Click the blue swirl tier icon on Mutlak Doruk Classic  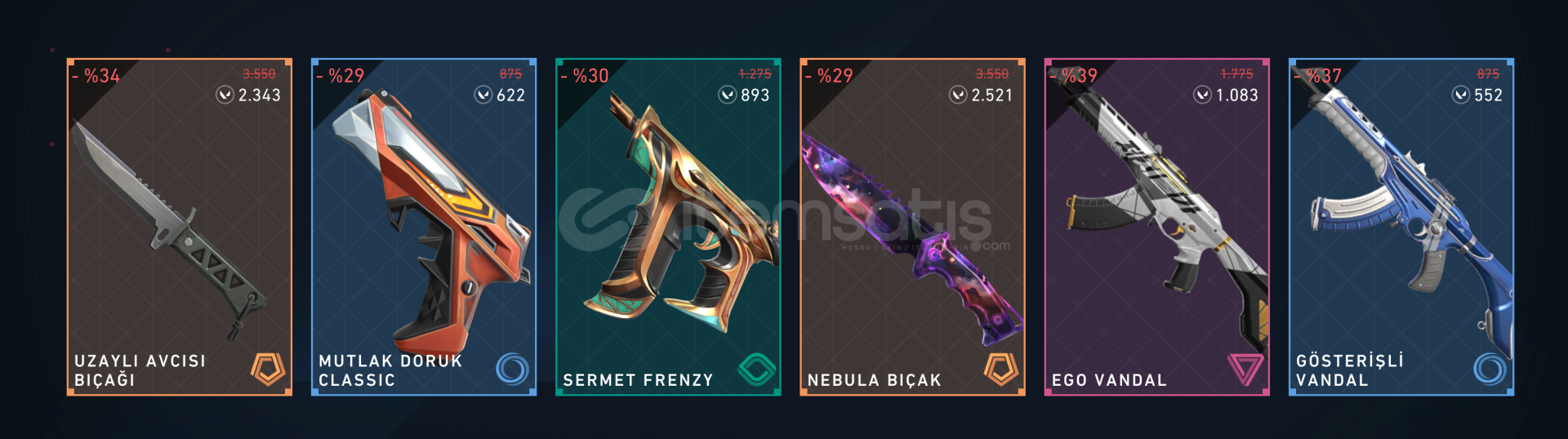point(512,370)
